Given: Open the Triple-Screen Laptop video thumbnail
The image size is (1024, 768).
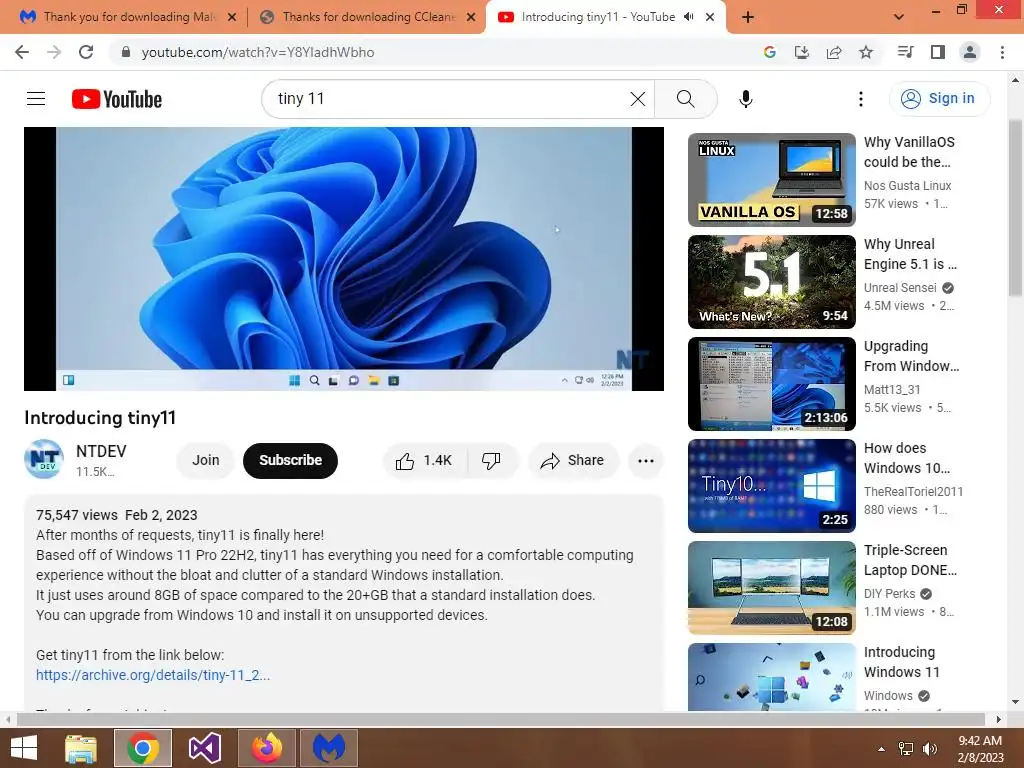Looking at the screenshot, I should [x=771, y=587].
